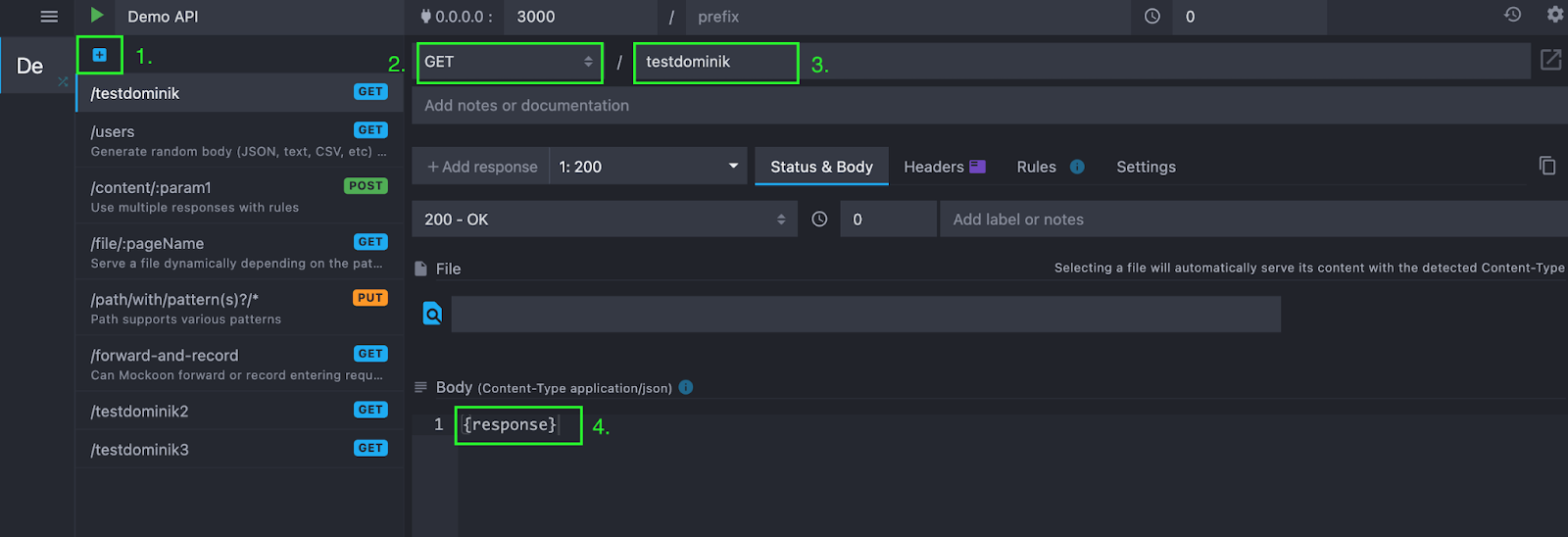The width and height of the screenshot is (1568, 537).
Task: Open the GET method dropdown
Action: 509,62
